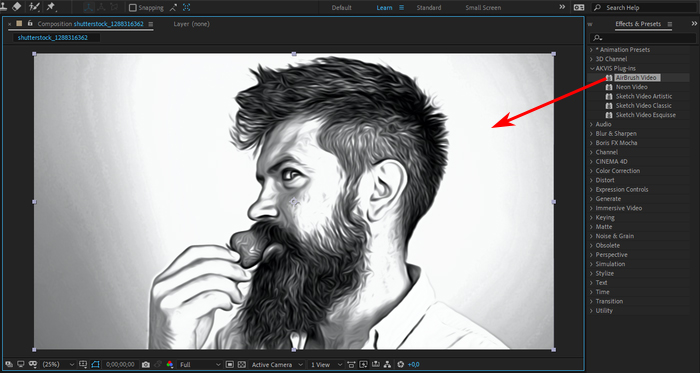
Task: Expand the Audio effects category
Action: click(x=592, y=124)
